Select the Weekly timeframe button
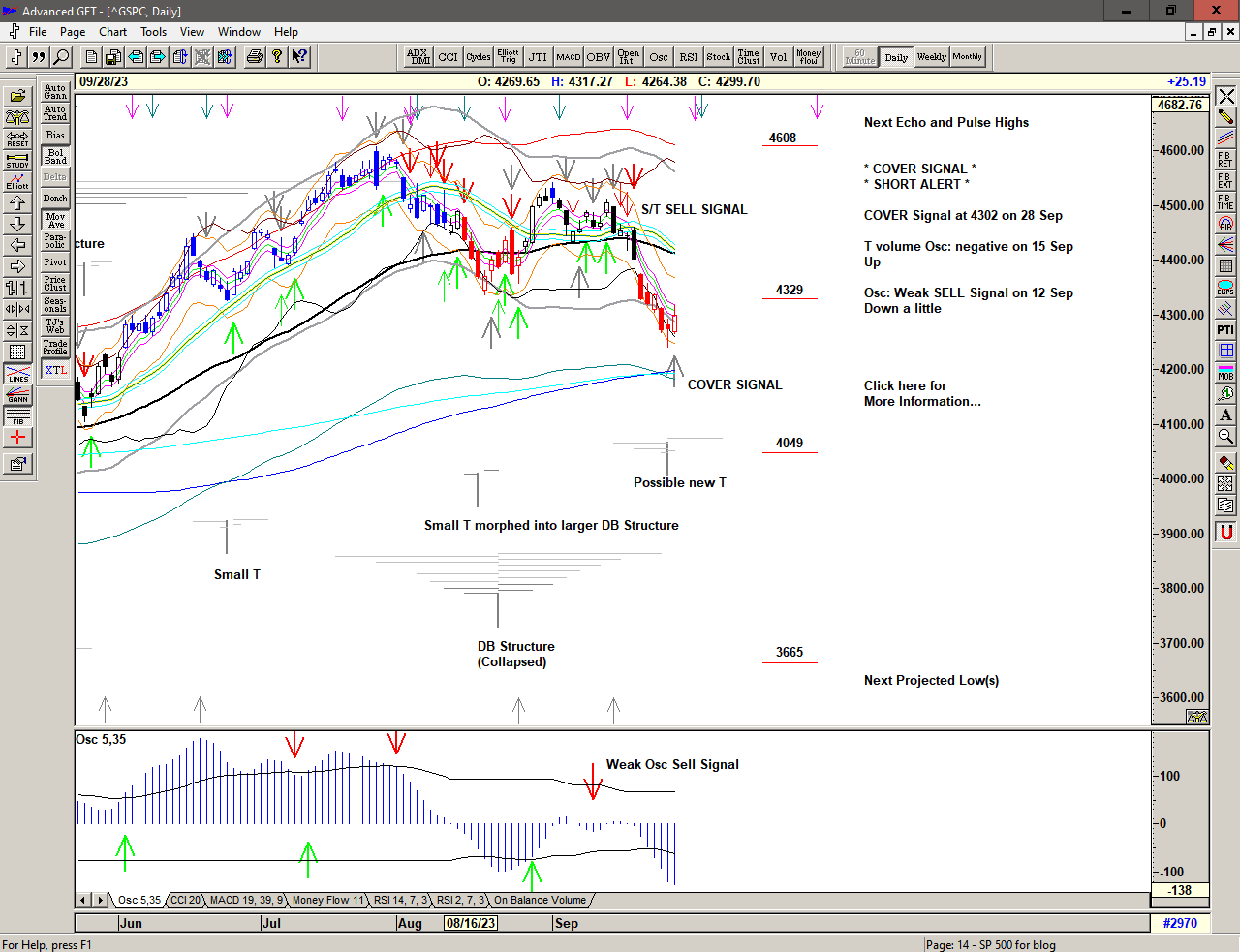Image resolution: width=1240 pixels, height=952 pixels. point(931,57)
